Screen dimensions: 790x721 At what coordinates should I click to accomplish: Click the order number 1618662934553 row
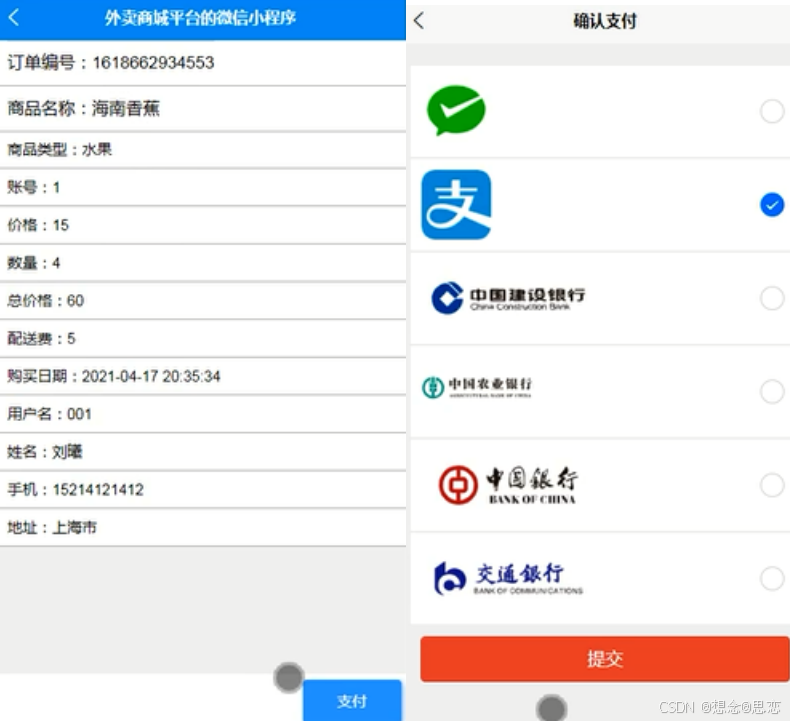(x=203, y=63)
